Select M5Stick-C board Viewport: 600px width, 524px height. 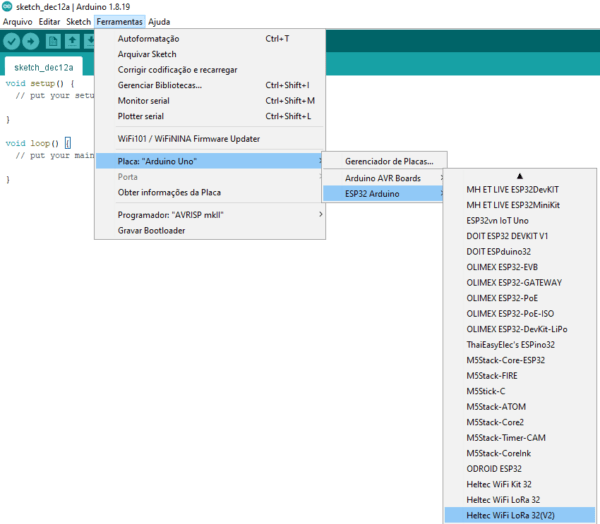click(x=520, y=391)
